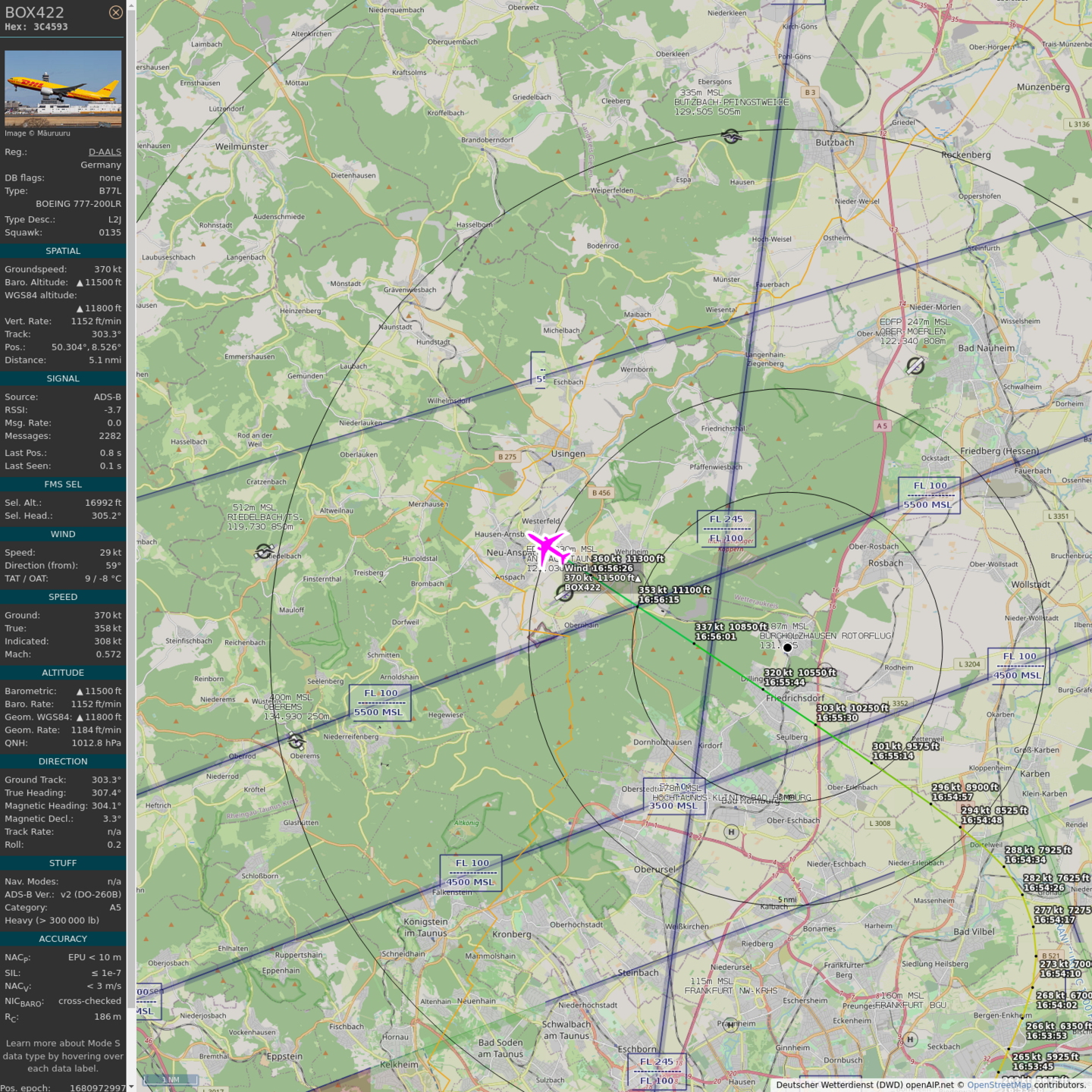The height and width of the screenshot is (1092, 1092).
Task: Click the 1 NM map scale bar
Action: pyautogui.click(x=171, y=1079)
